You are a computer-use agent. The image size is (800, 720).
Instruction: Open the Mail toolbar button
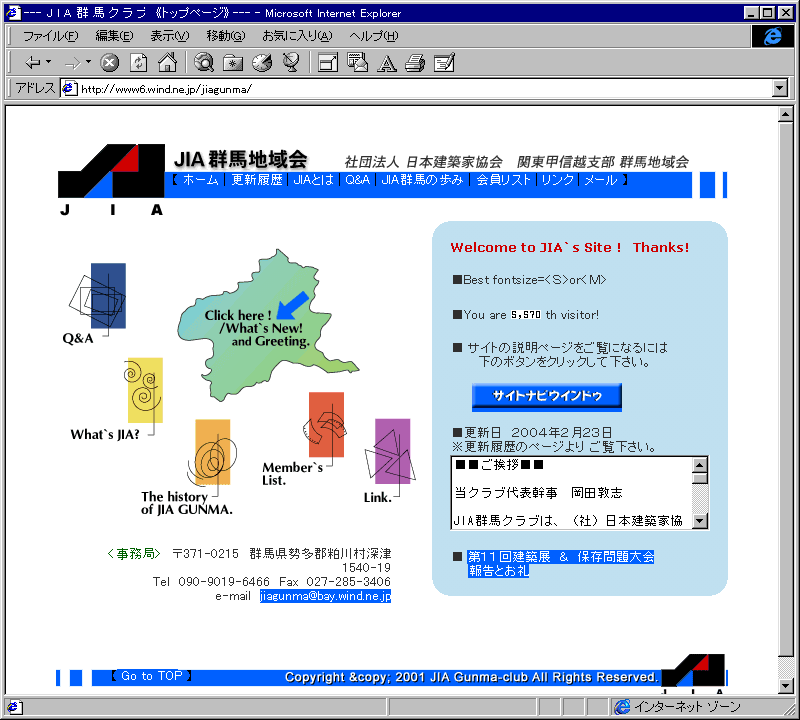point(357,63)
